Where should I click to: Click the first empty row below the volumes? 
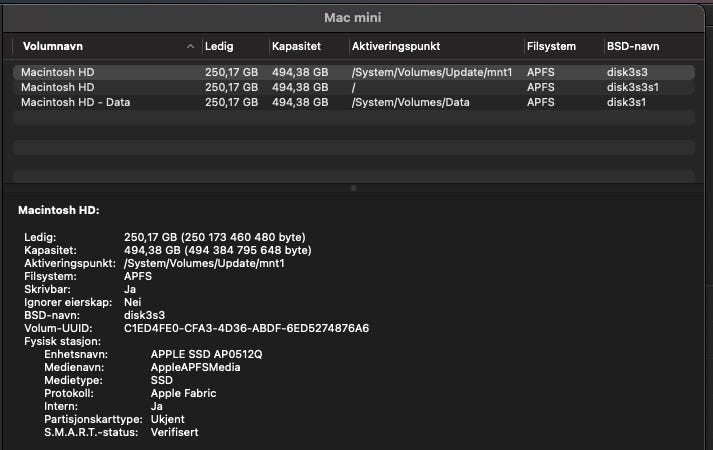coord(352,118)
